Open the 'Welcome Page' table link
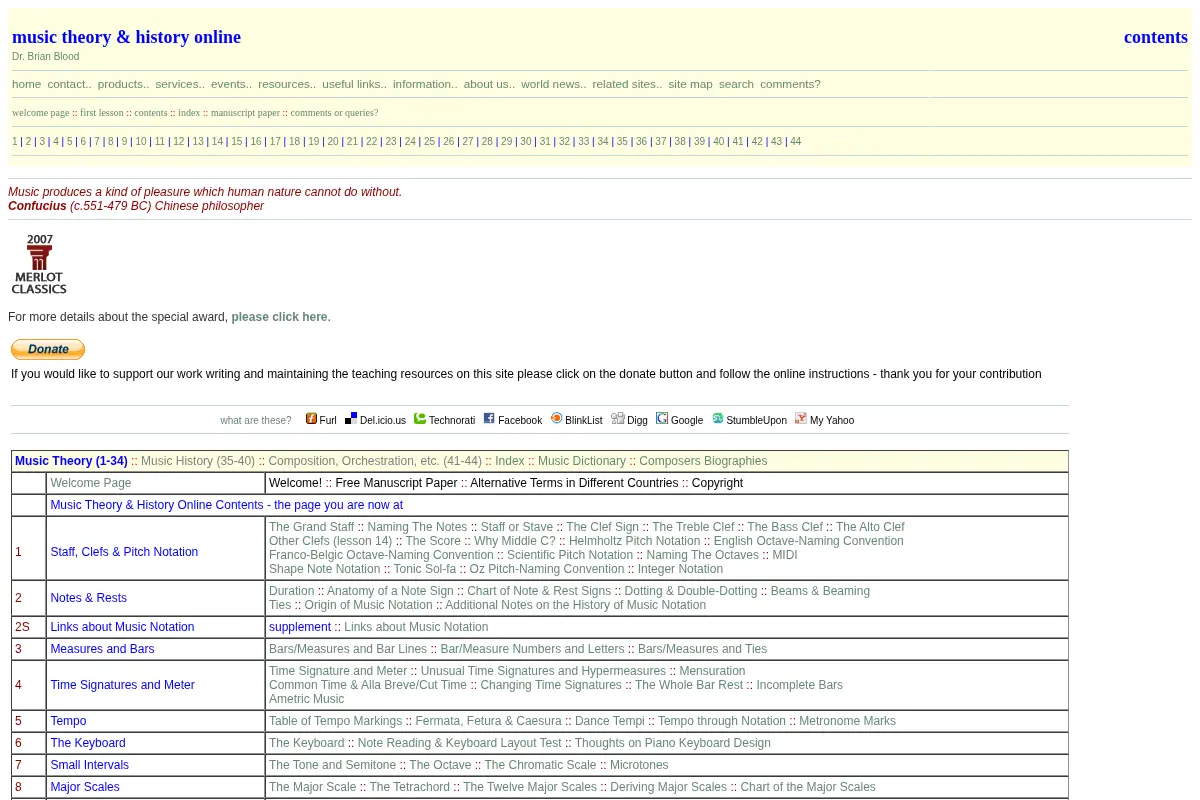Viewport: 1200px width, 800px height. pyautogui.click(x=91, y=483)
